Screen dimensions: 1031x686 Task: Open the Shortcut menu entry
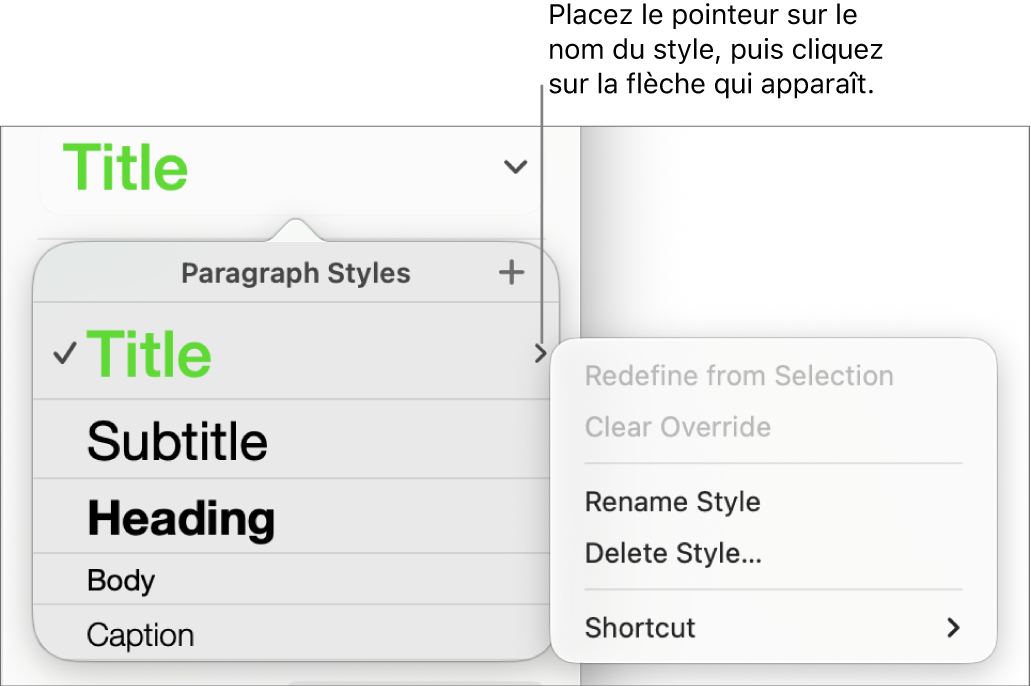(640, 628)
